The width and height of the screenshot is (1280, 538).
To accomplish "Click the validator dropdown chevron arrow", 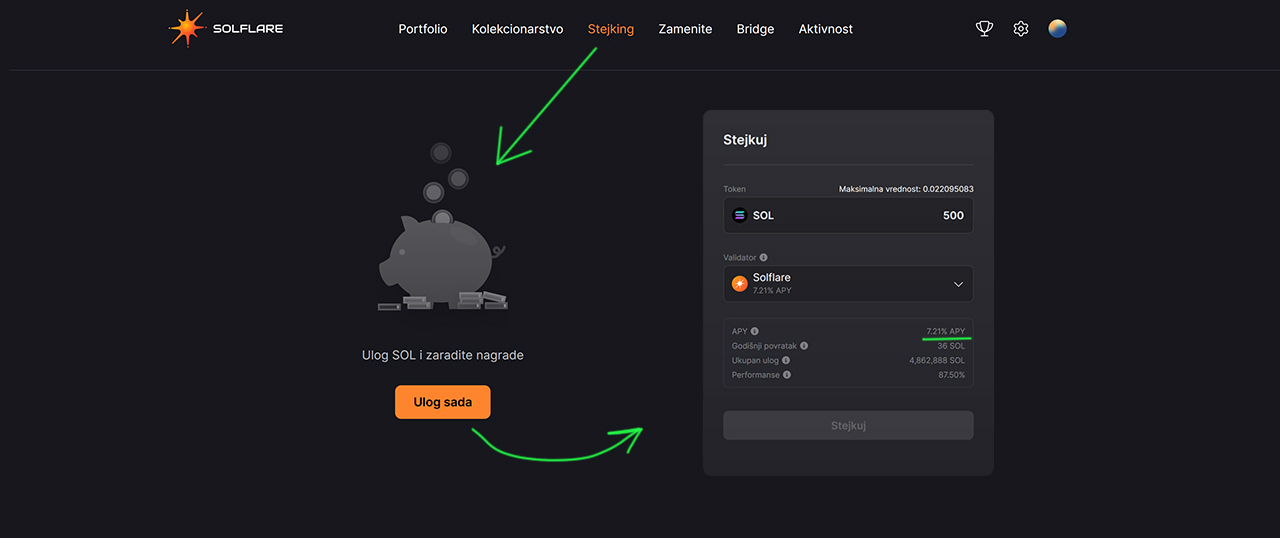I will point(958,284).
